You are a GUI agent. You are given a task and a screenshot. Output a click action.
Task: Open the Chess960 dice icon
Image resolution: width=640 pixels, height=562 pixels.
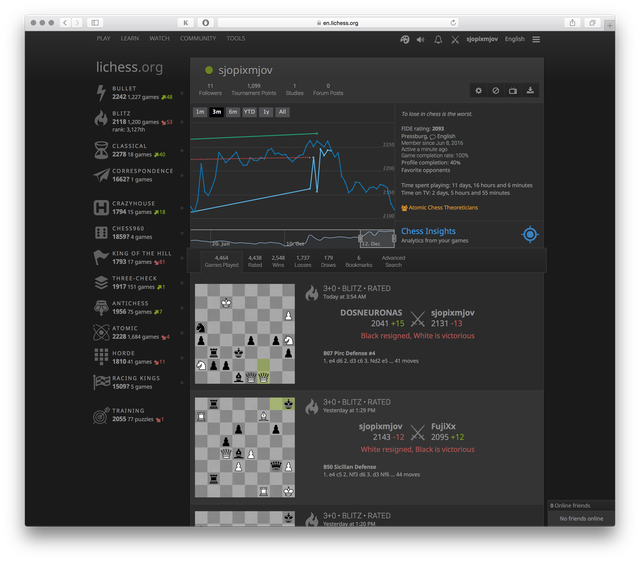(x=101, y=233)
